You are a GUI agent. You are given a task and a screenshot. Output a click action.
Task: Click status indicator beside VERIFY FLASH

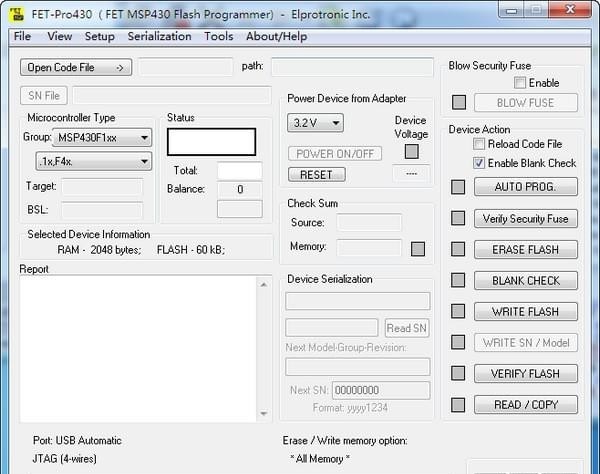click(458, 373)
